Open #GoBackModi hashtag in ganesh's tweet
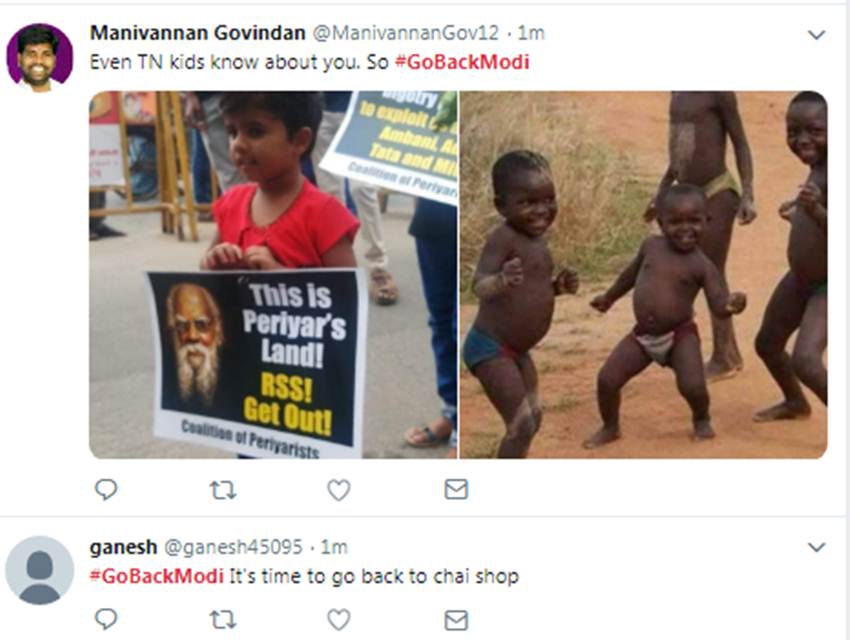This screenshot has height=640, width=850. click(x=157, y=576)
